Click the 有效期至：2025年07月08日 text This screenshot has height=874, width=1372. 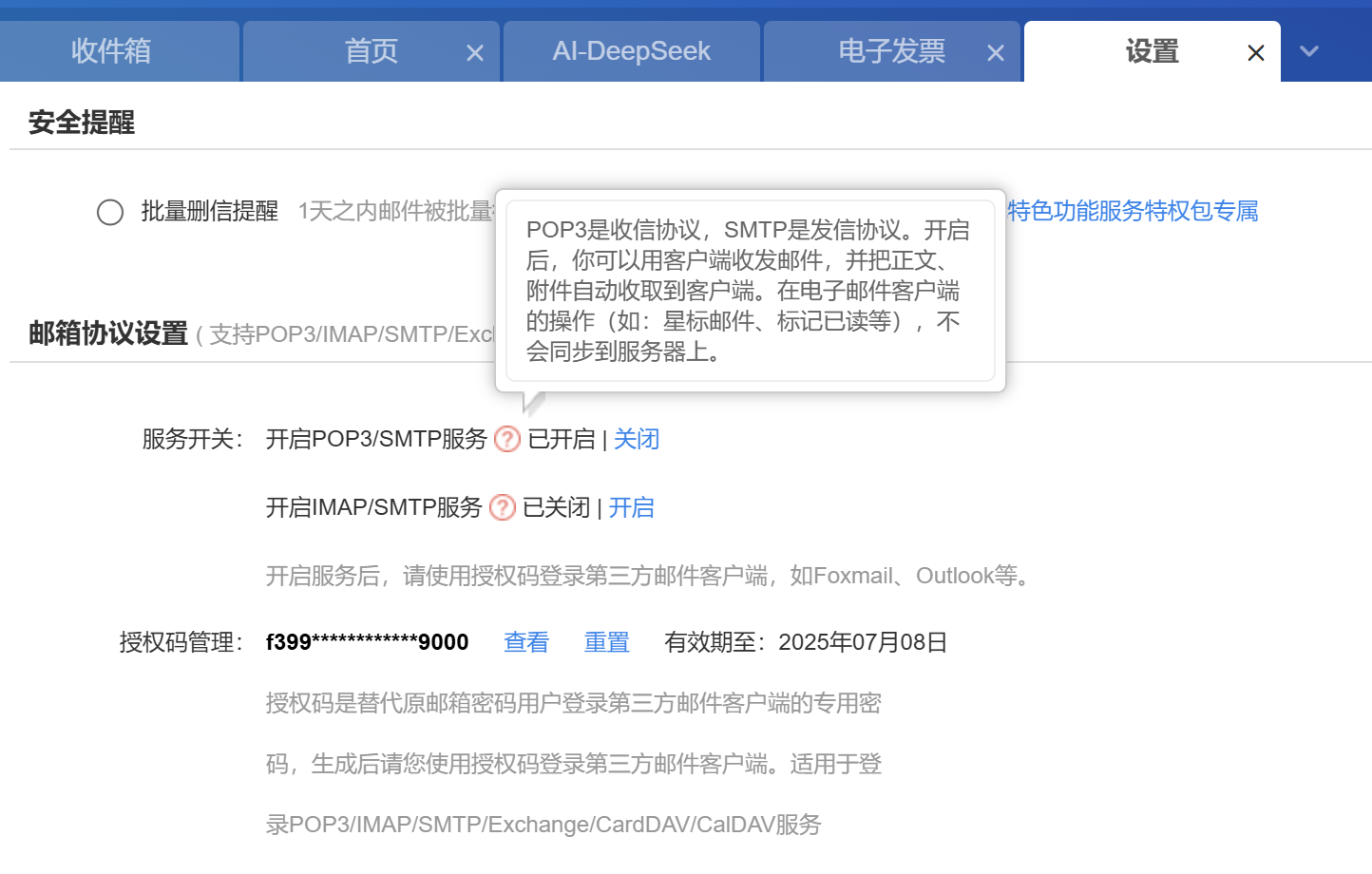click(x=806, y=642)
